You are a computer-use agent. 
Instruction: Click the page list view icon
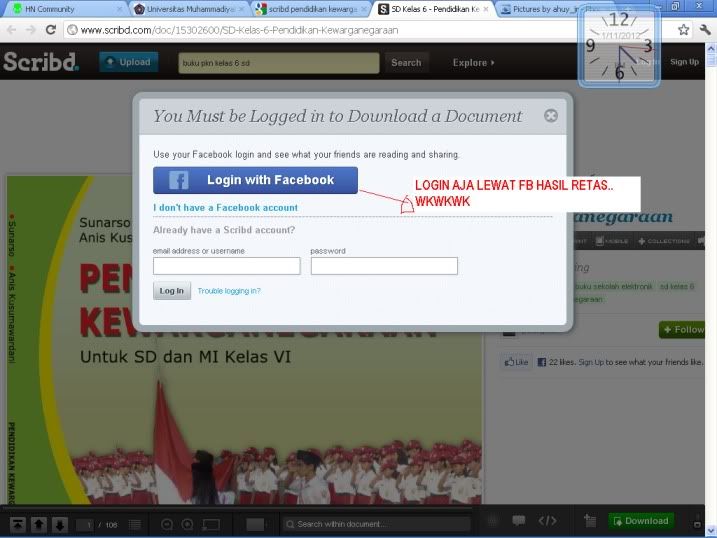click(135, 524)
